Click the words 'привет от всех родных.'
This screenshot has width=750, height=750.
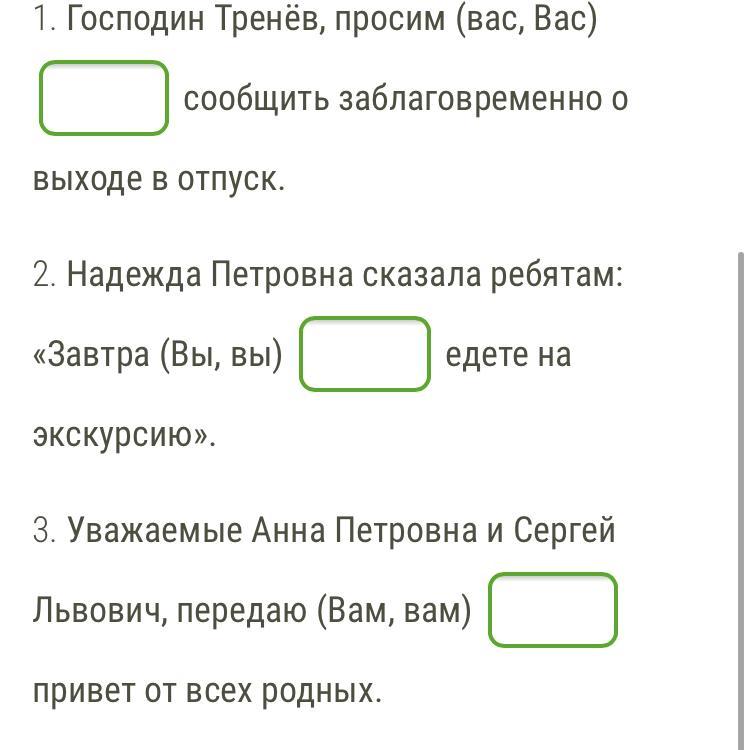(x=208, y=692)
